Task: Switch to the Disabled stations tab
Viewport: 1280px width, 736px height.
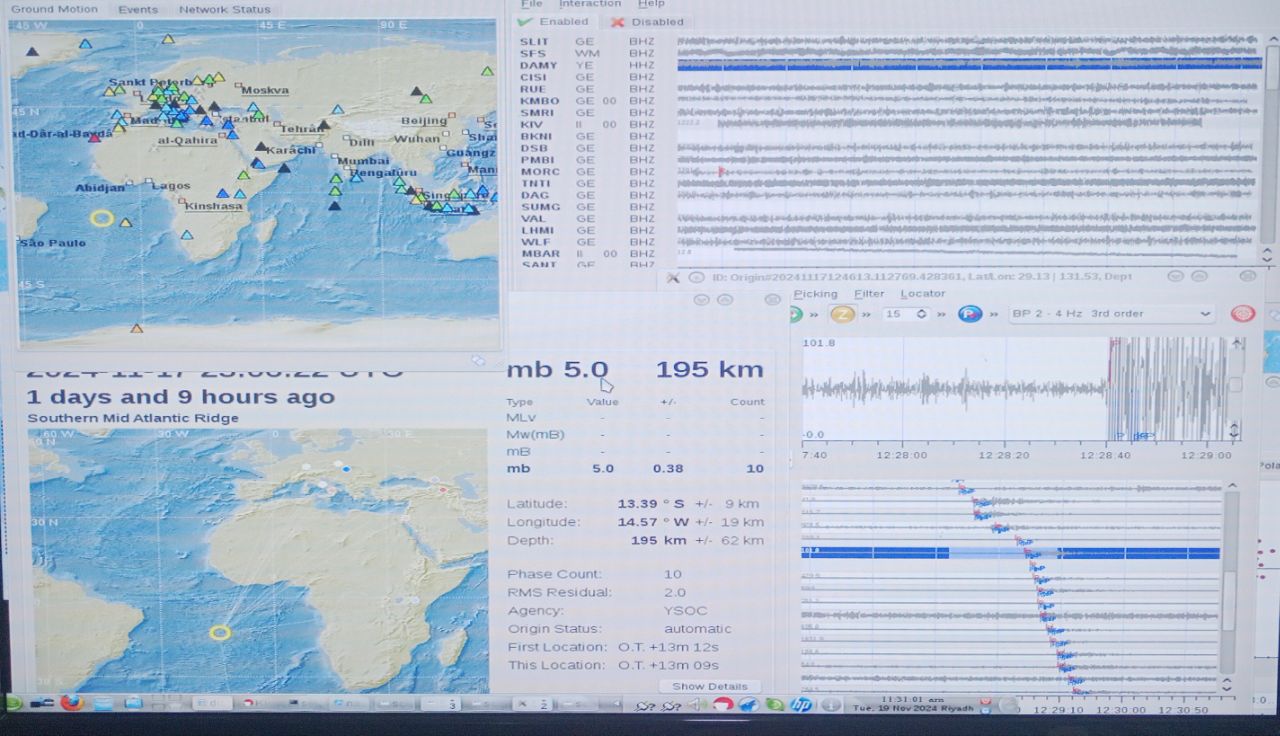Action: point(648,22)
